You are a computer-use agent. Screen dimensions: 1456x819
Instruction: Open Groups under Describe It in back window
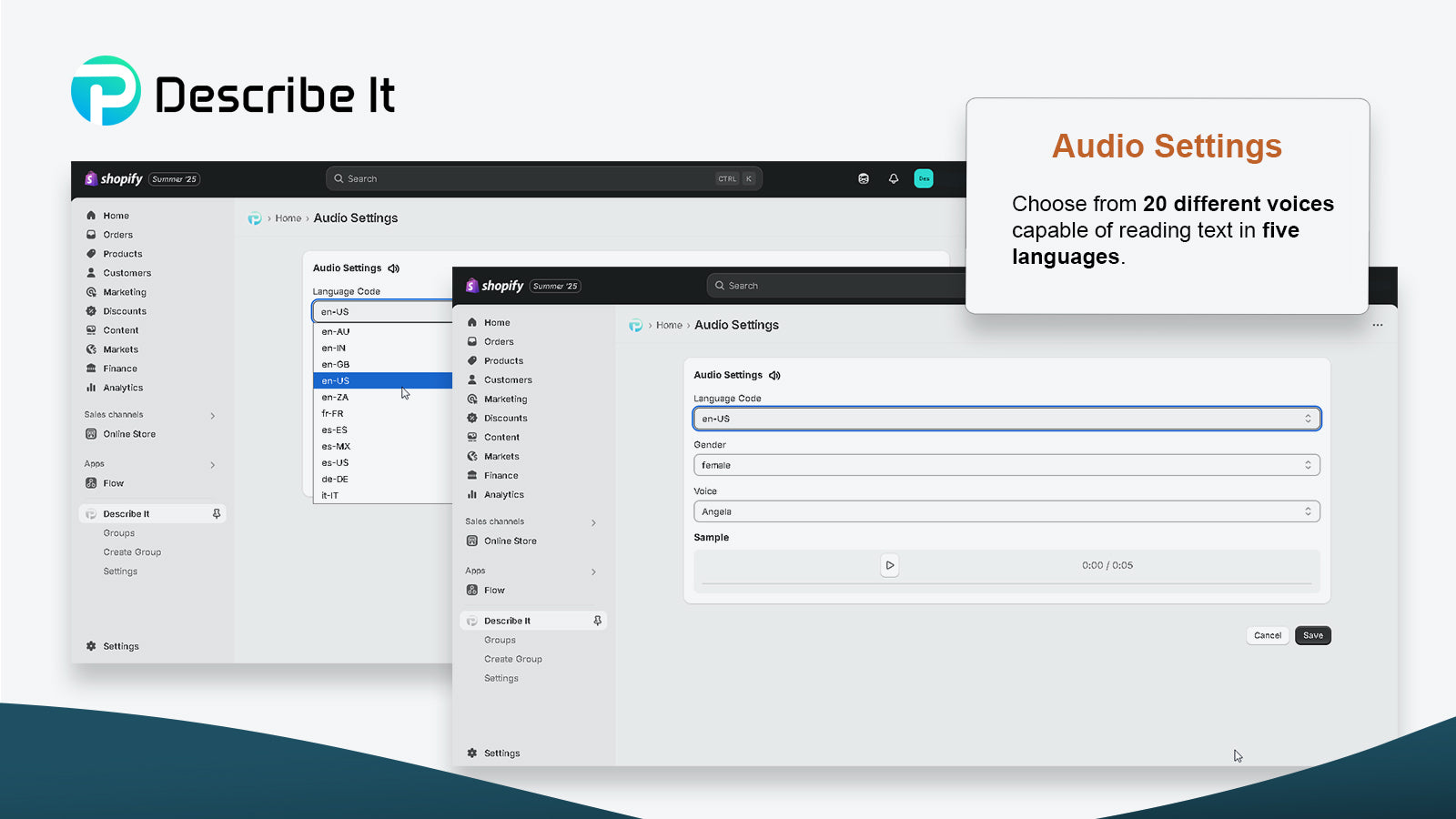point(118,533)
